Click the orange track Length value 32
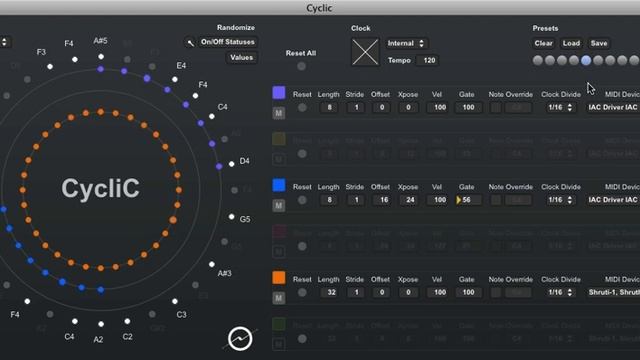640x360 pixels. click(x=329, y=293)
